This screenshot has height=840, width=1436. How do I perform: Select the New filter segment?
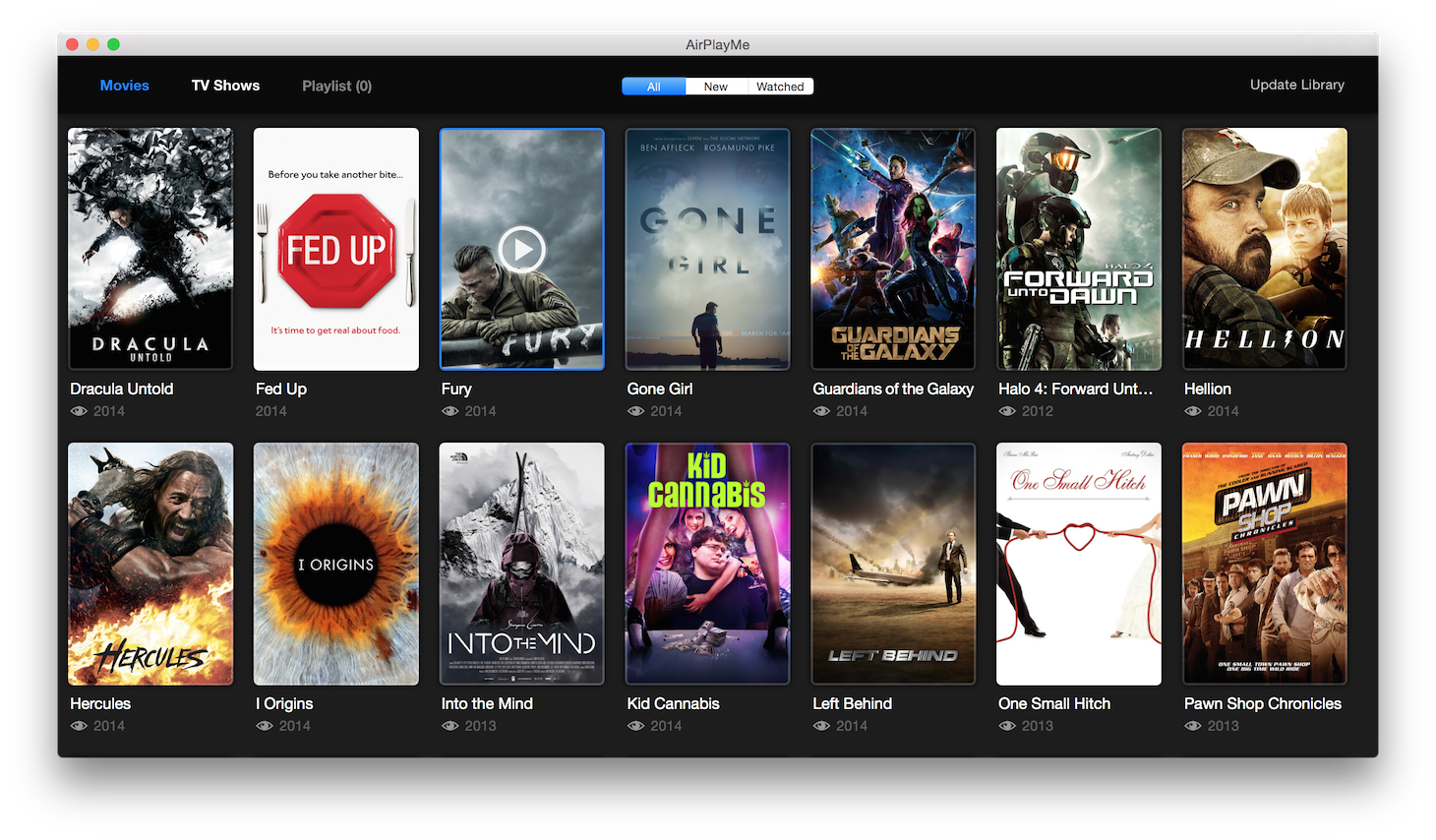(716, 87)
